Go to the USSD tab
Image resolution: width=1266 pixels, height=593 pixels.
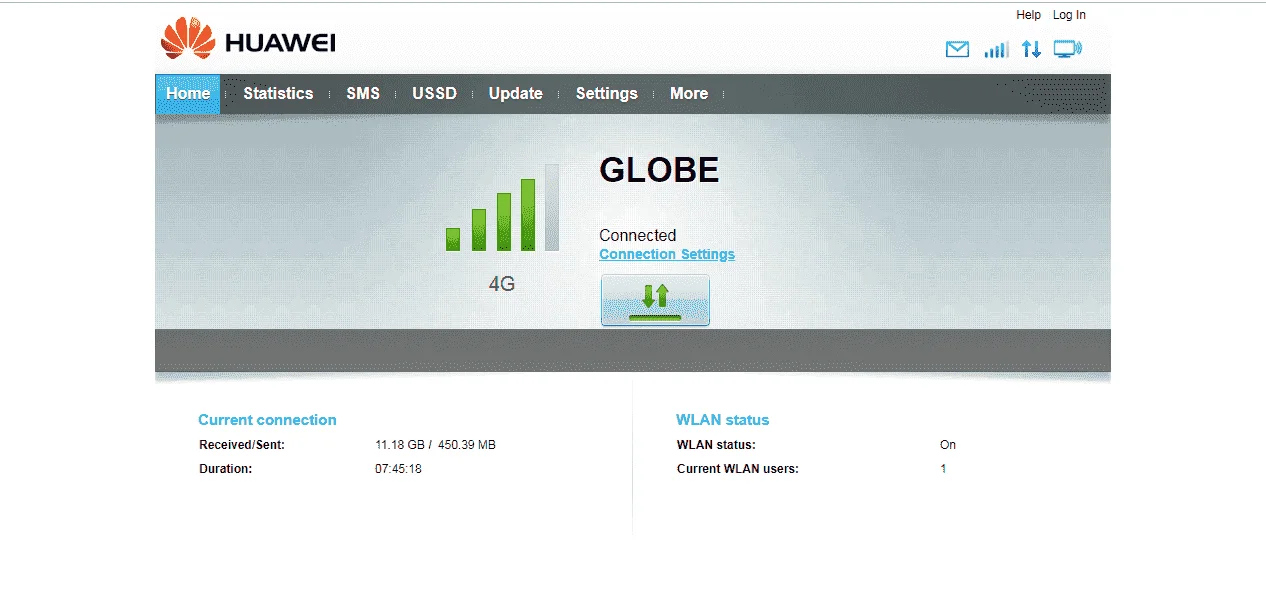tap(434, 93)
